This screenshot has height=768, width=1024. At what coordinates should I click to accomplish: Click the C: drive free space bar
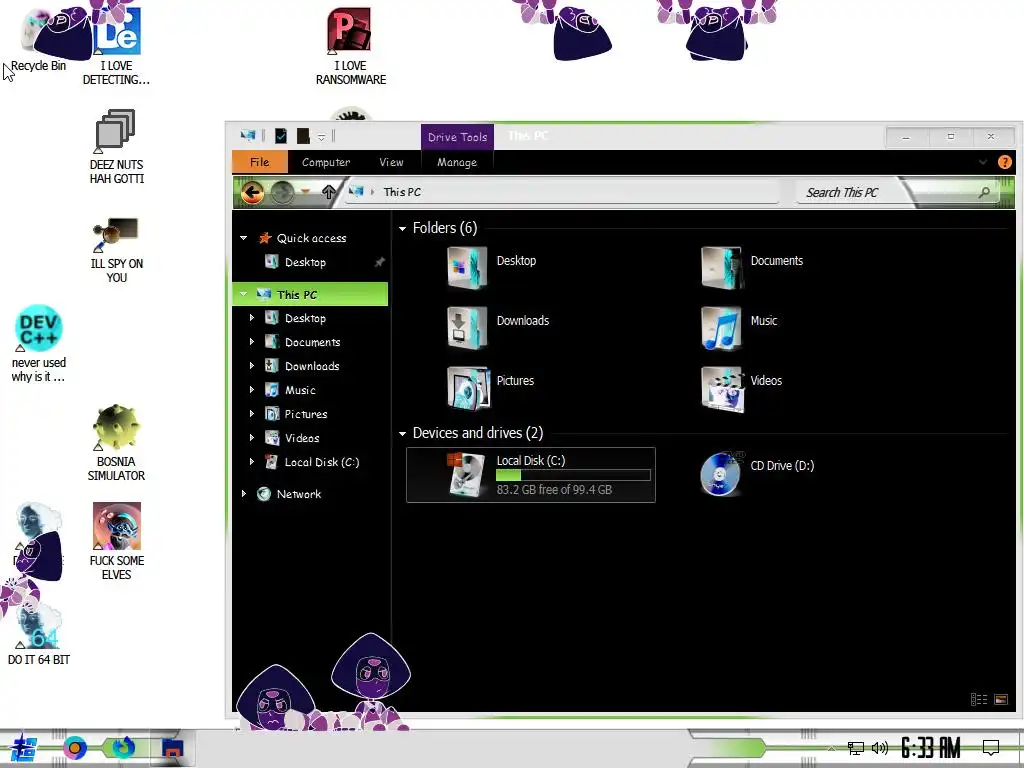click(x=573, y=475)
